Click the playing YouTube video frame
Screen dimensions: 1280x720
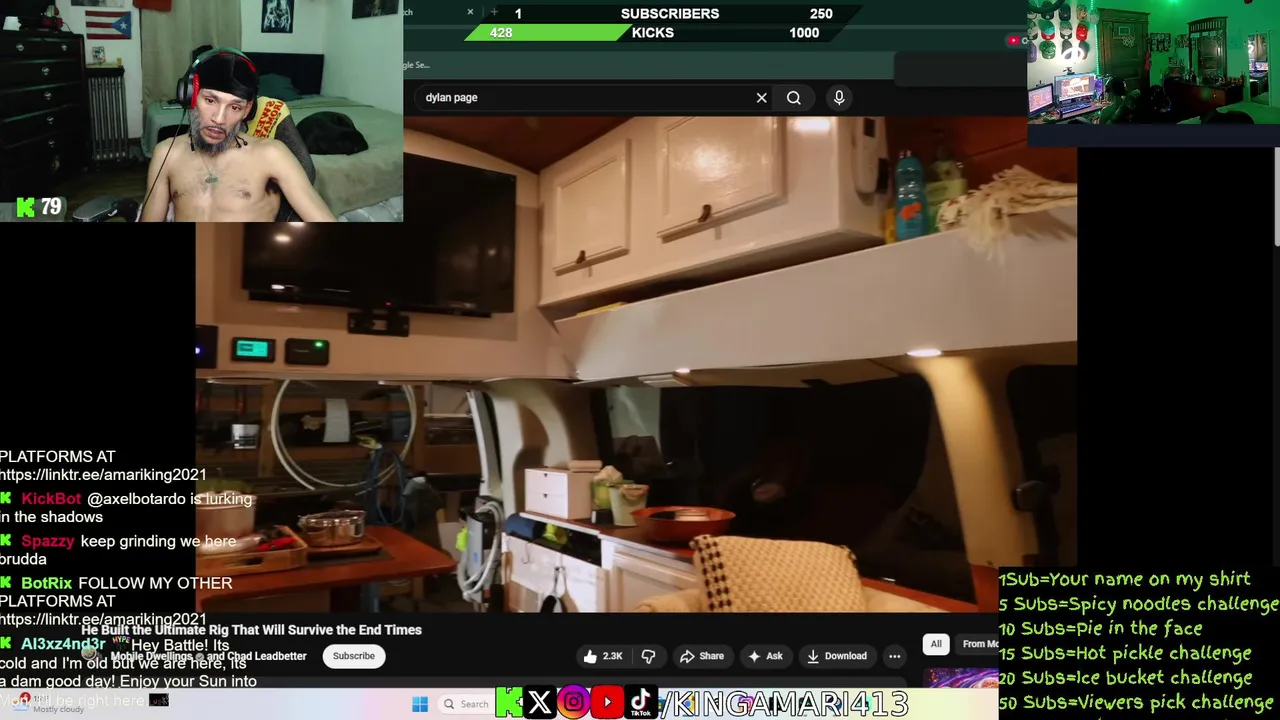[636, 364]
